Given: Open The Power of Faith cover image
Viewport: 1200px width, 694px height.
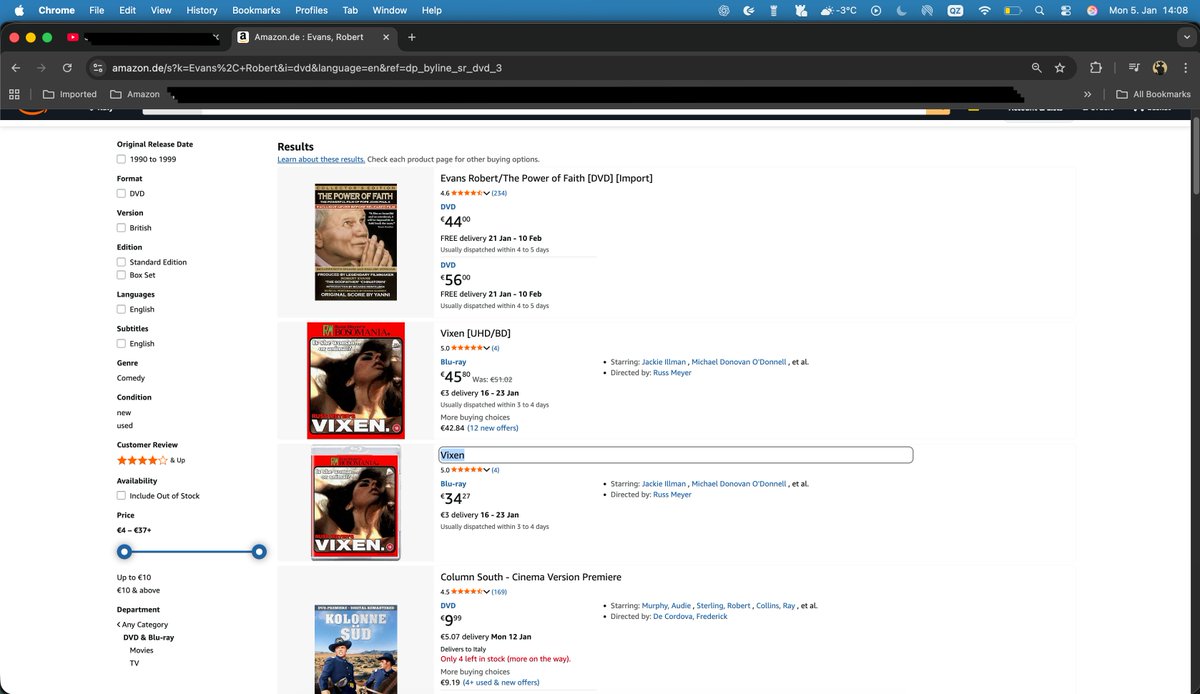Looking at the screenshot, I should (x=355, y=241).
